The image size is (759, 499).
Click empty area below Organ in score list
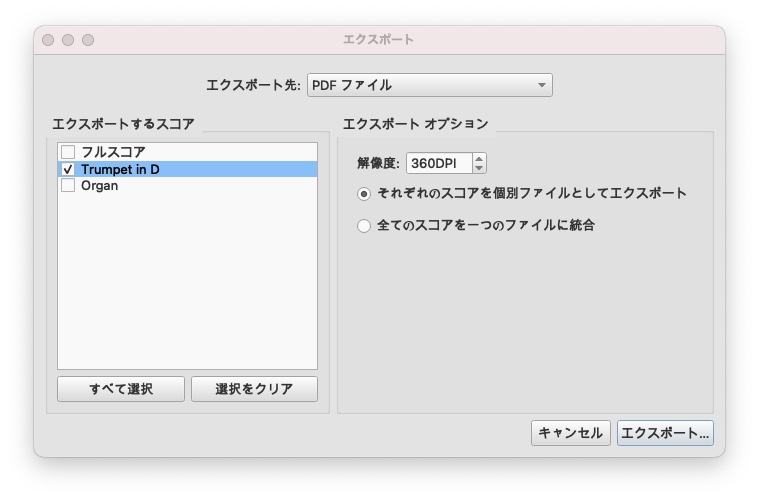[x=187, y=280]
